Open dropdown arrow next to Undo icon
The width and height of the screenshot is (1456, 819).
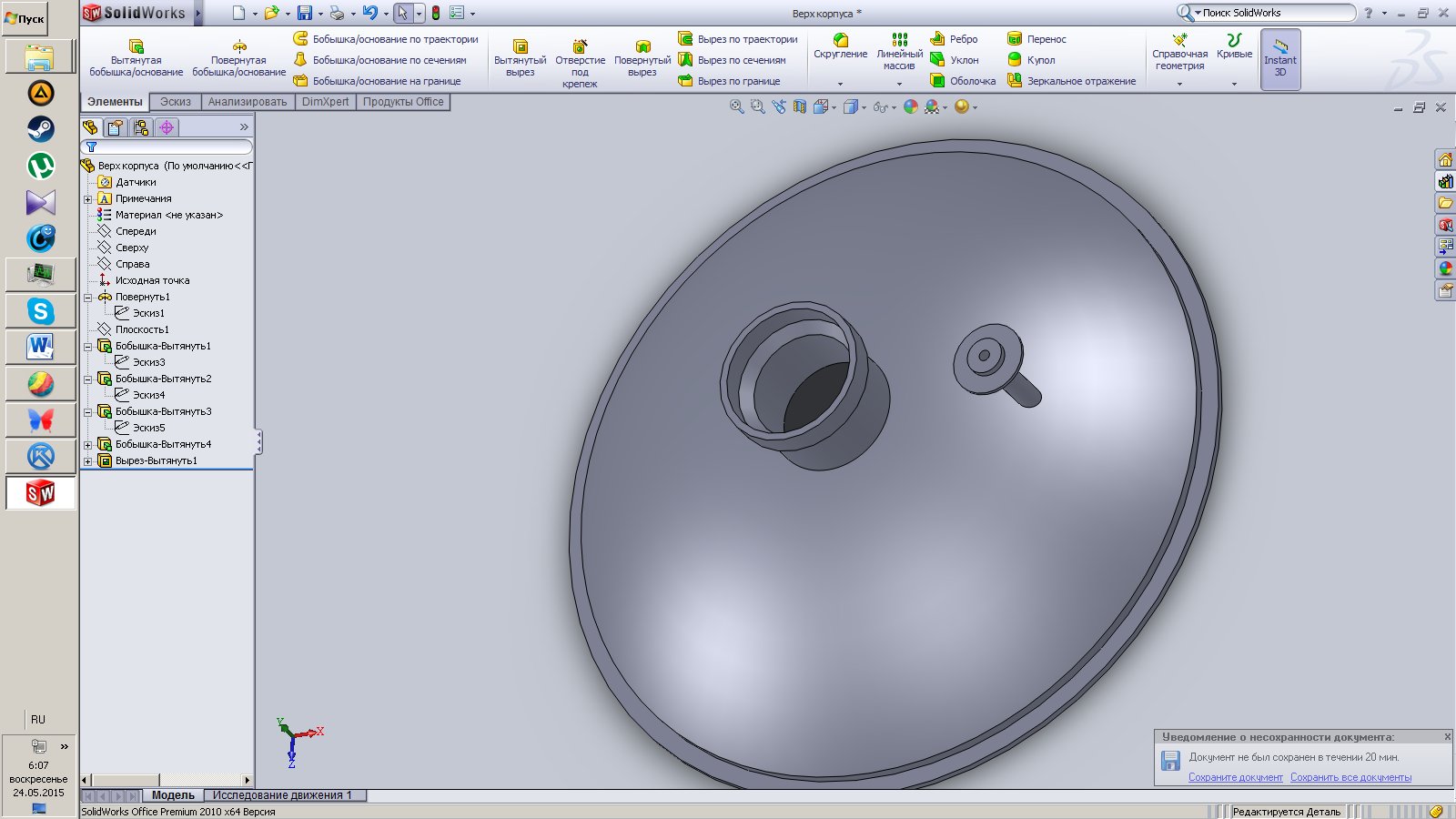pyautogui.click(x=386, y=14)
